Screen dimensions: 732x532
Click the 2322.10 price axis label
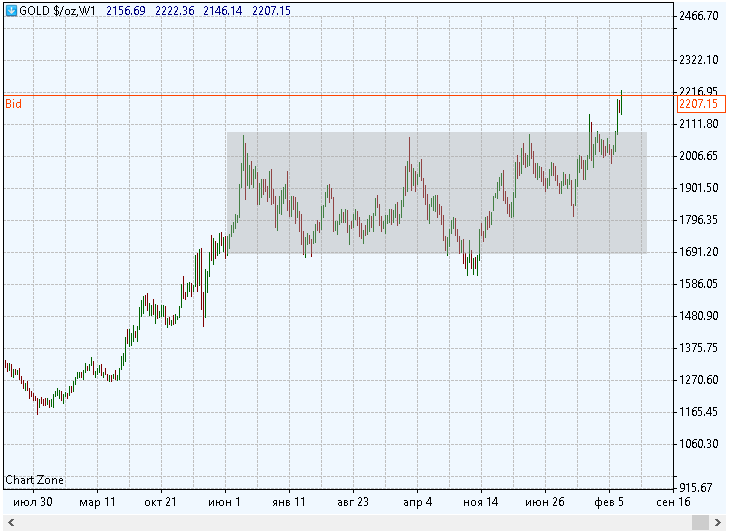(698, 60)
